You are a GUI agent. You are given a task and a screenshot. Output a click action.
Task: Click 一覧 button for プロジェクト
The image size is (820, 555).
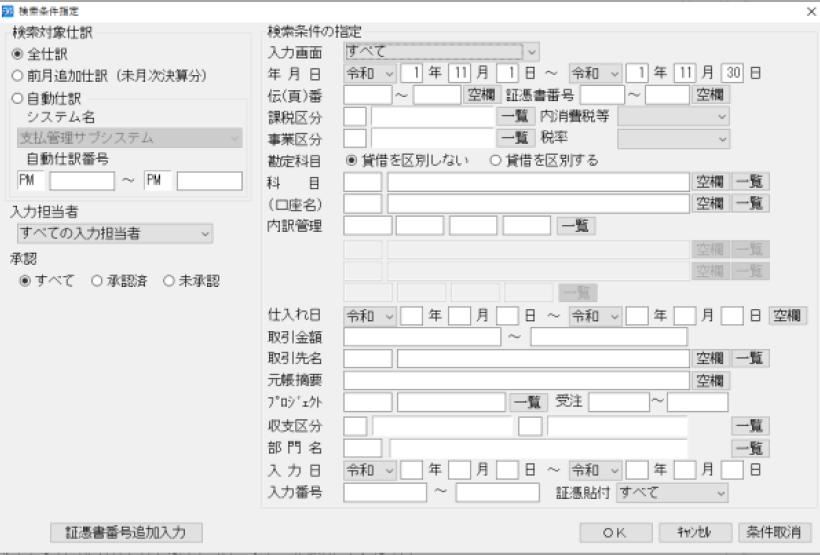pos(528,402)
